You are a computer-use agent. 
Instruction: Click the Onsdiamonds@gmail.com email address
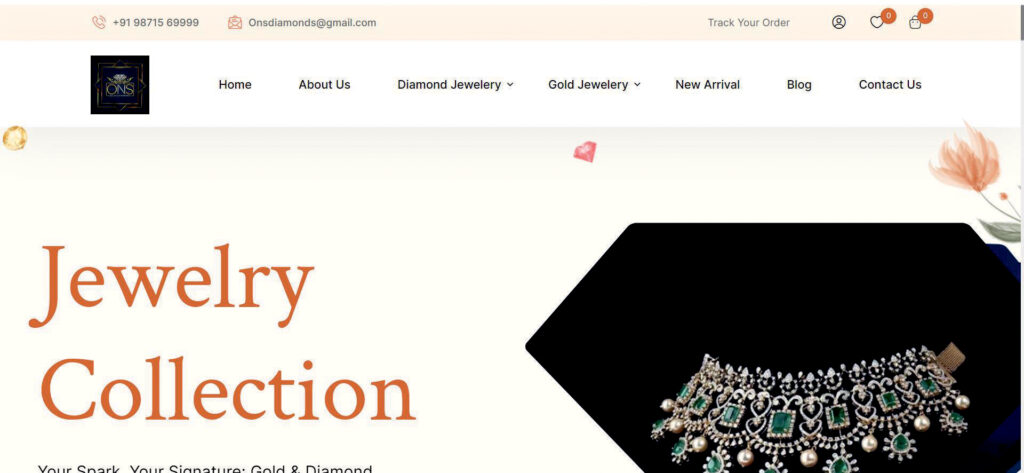312,22
